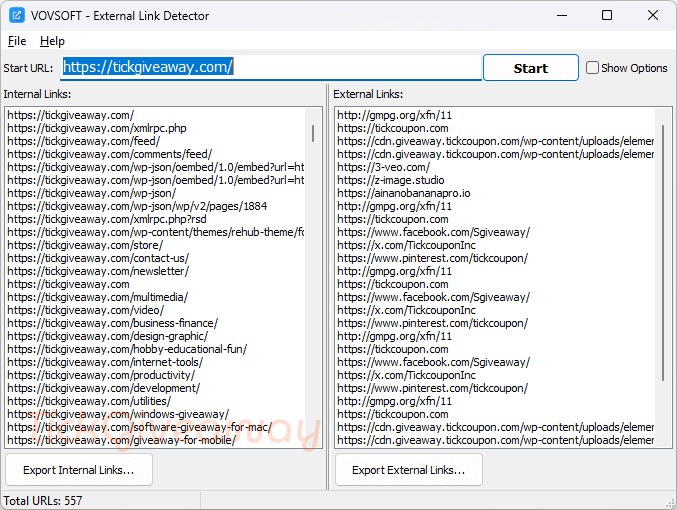
Task: Click the VOVSOFT app icon in title bar
Action: pos(17,16)
